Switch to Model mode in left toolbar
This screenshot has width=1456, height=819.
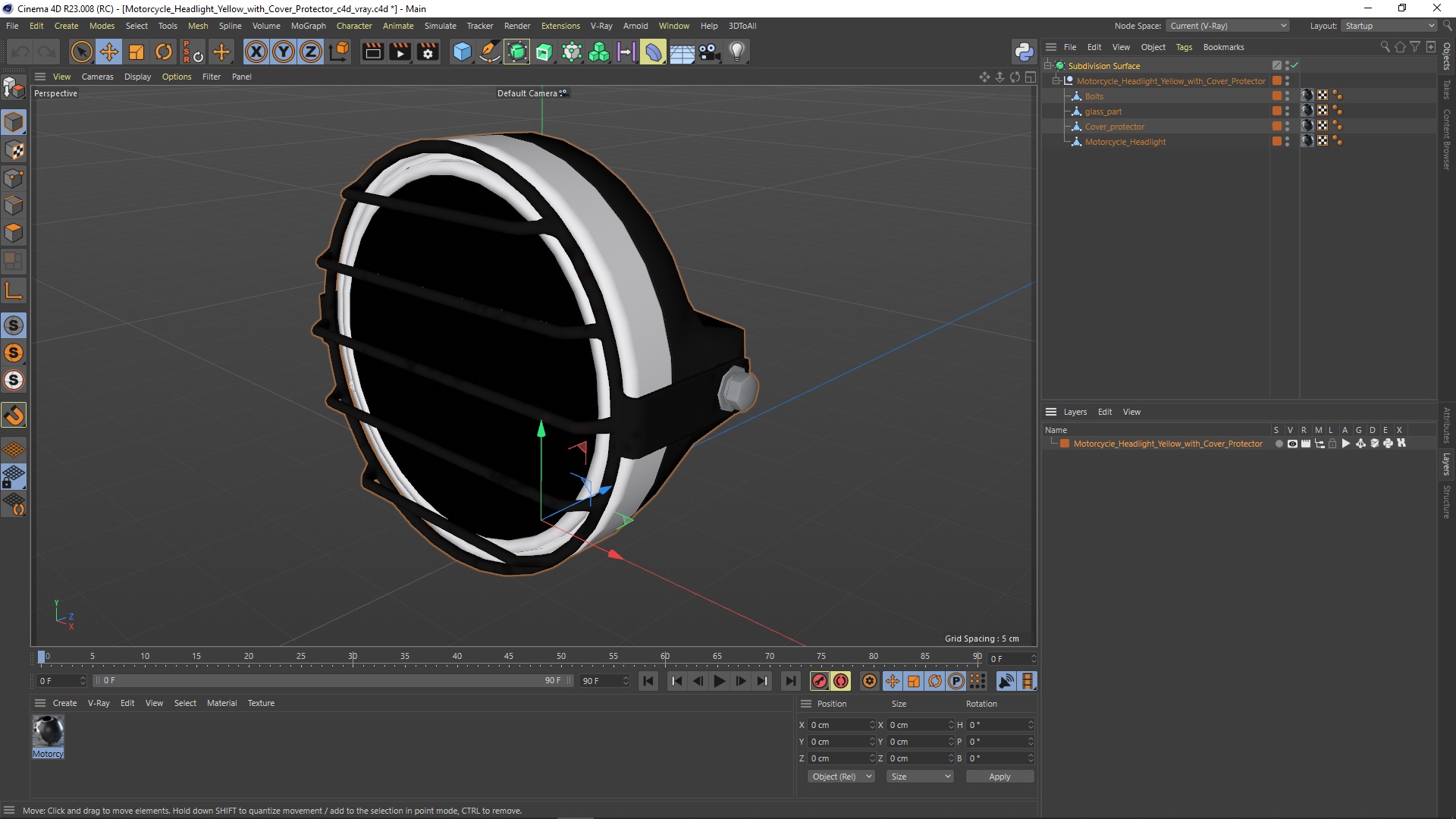pos(14,122)
